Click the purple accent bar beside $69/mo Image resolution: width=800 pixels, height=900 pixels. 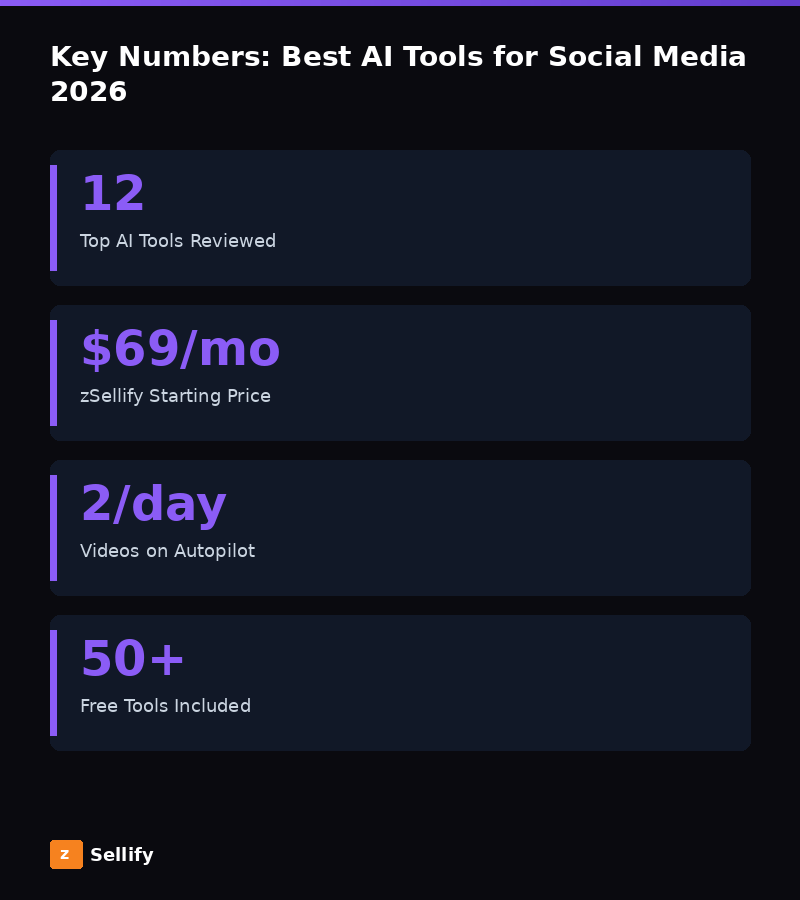tap(54, 373)
